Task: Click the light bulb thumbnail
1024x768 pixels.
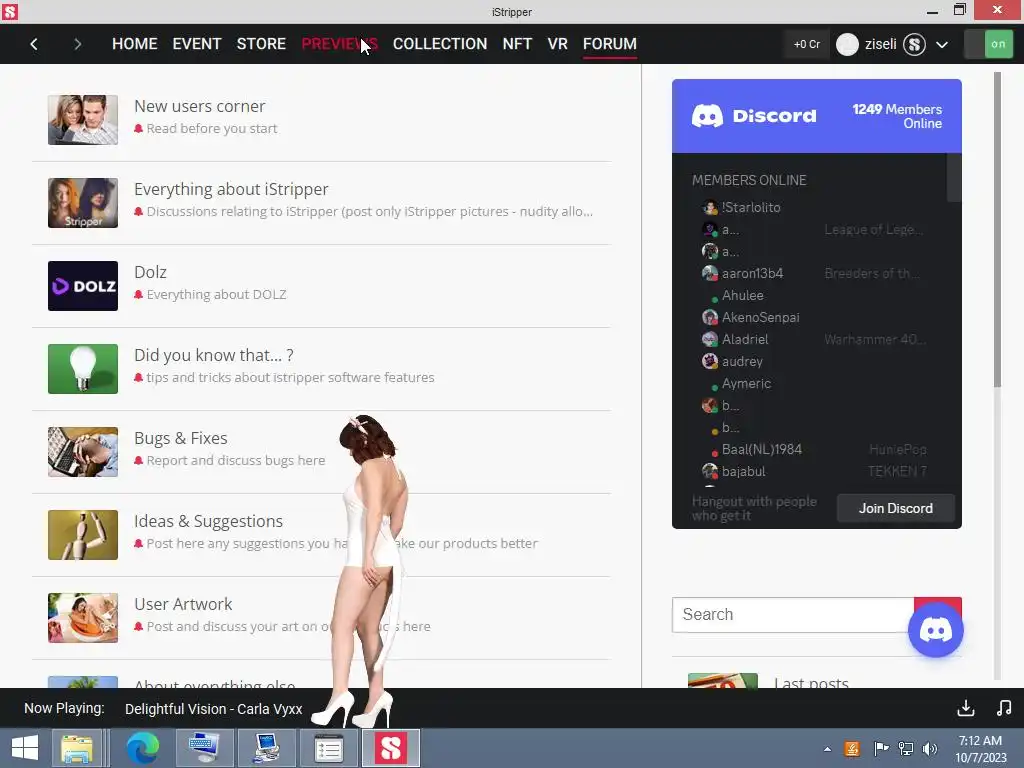Action: pos(83,369)
